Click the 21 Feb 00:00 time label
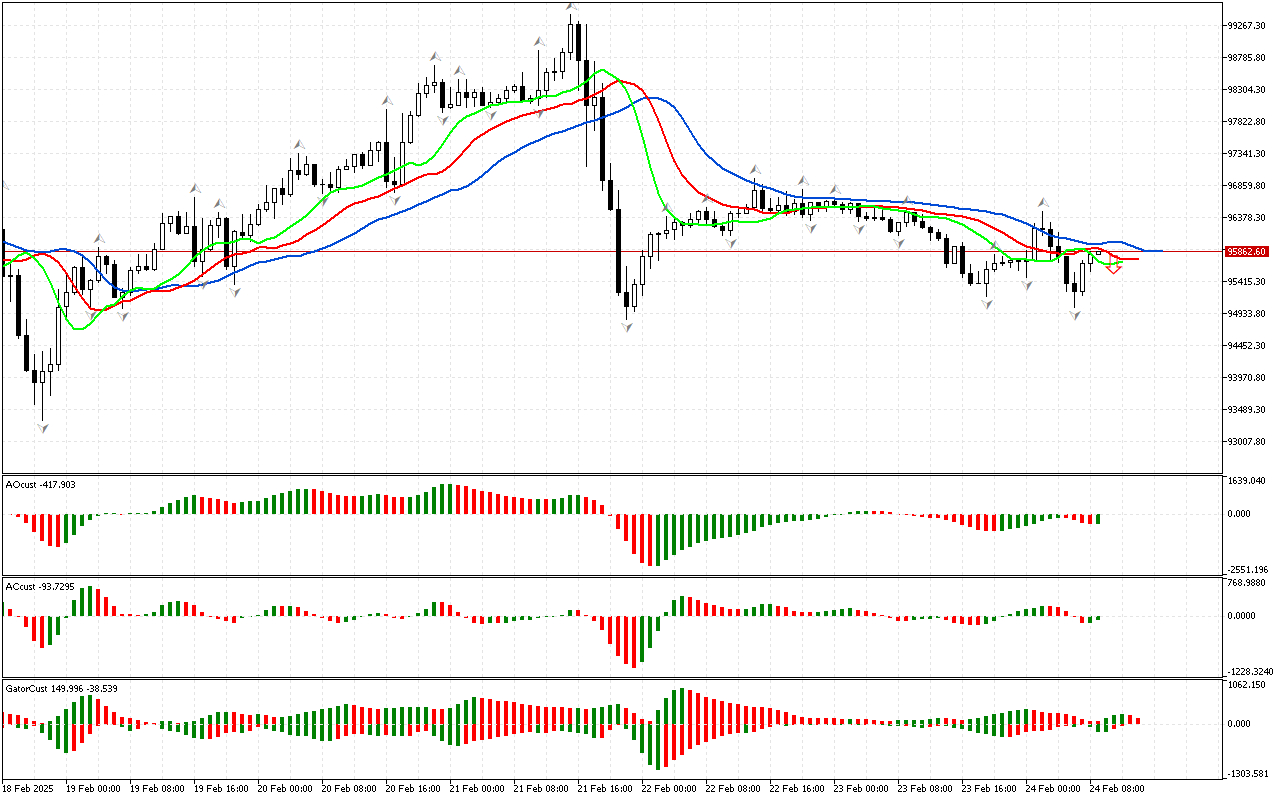 (477, 789)
